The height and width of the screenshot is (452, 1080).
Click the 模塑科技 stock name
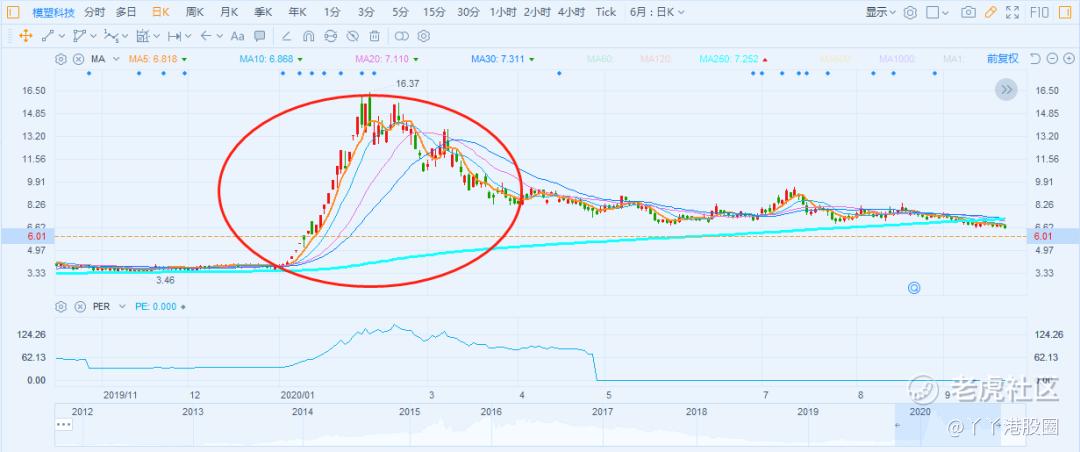pos(52,12)
